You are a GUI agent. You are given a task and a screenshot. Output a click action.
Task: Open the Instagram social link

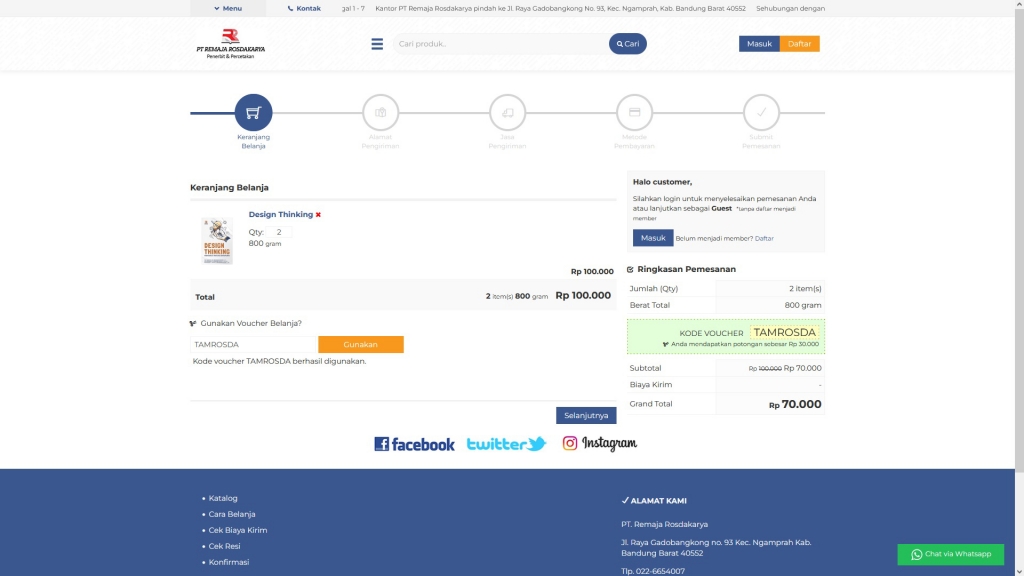pyautogui.click(x=600, y=443)
